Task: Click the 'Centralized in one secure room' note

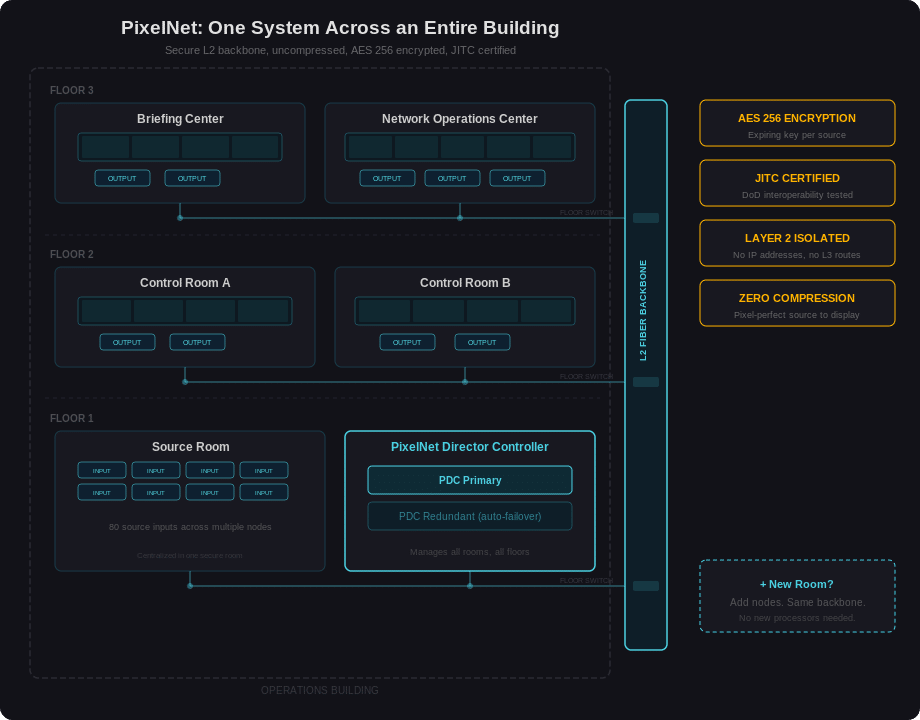Action: [x=190, y=555]
